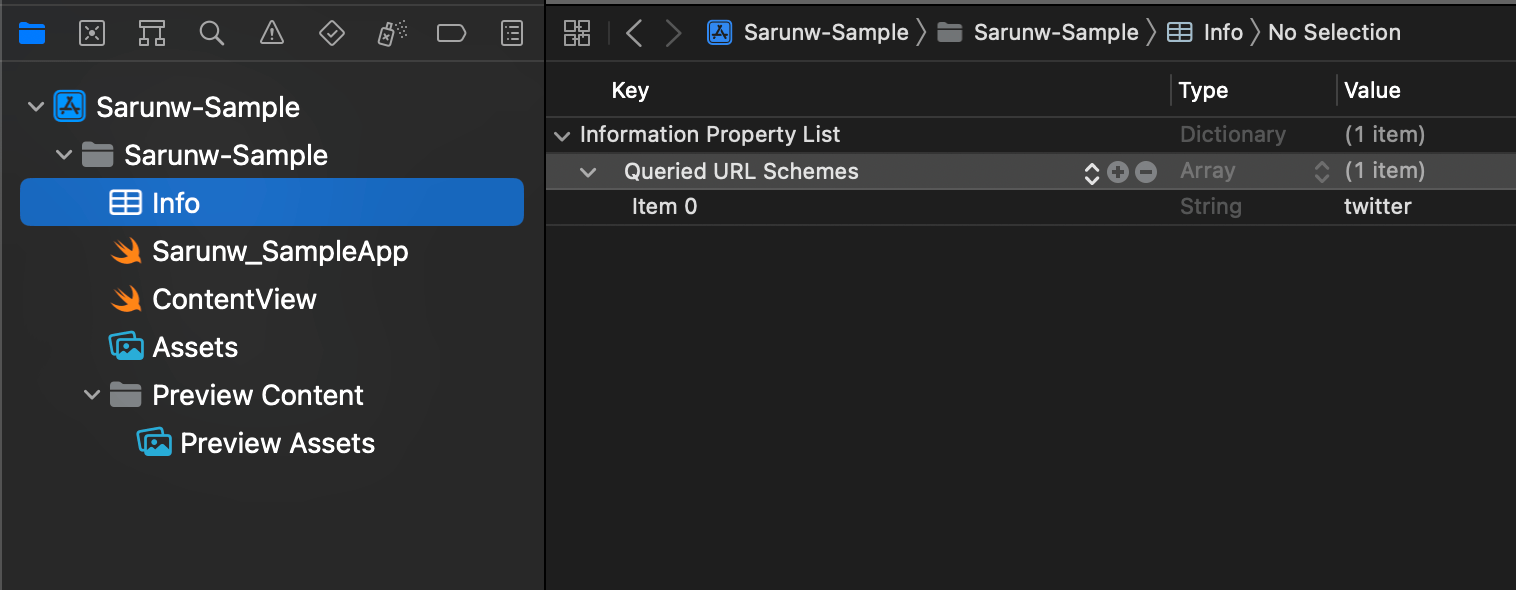
Task: Add item with plus button on Queried URL Schemes
Action: [x=1118, y=172]
